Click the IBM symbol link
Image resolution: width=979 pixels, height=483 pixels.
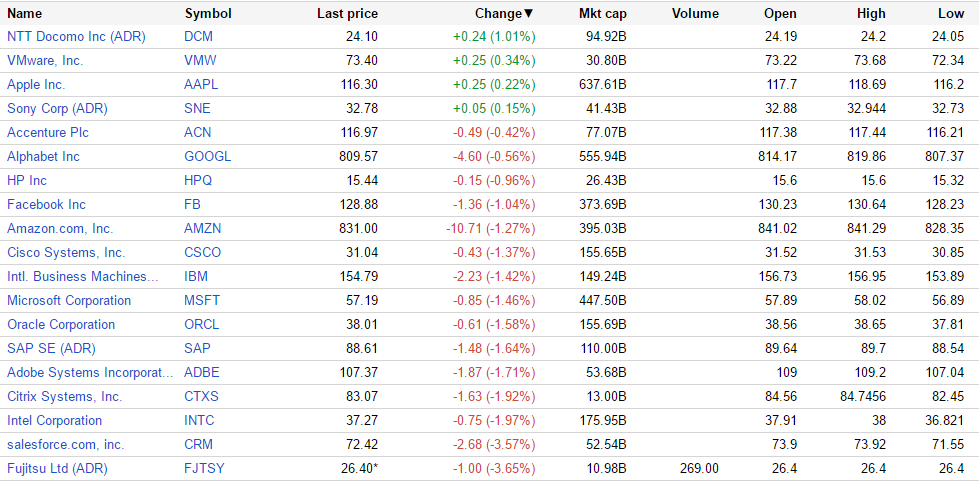196,276
